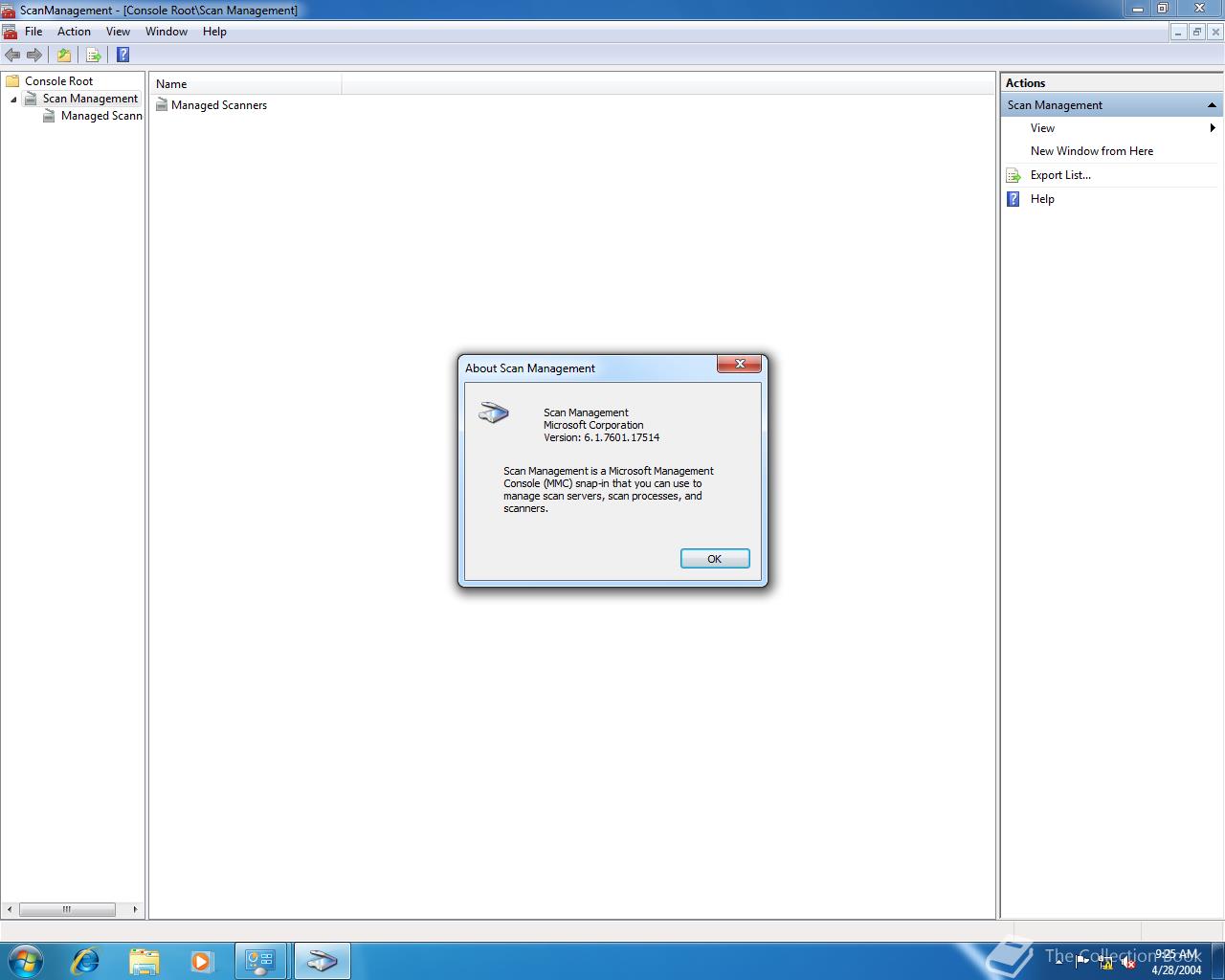Image resolution: width=1225 pixels, height=980 pixels.
Task: Click the Back arrow in the toolbar
Action: point(12,55)
